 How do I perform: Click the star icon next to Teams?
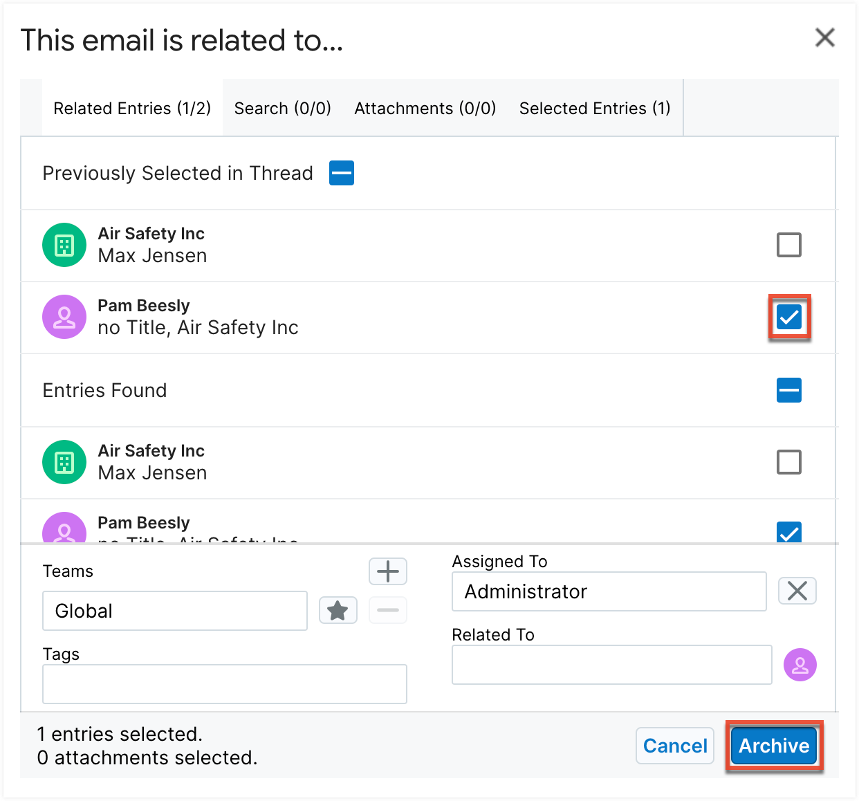(x=338, y=610)
